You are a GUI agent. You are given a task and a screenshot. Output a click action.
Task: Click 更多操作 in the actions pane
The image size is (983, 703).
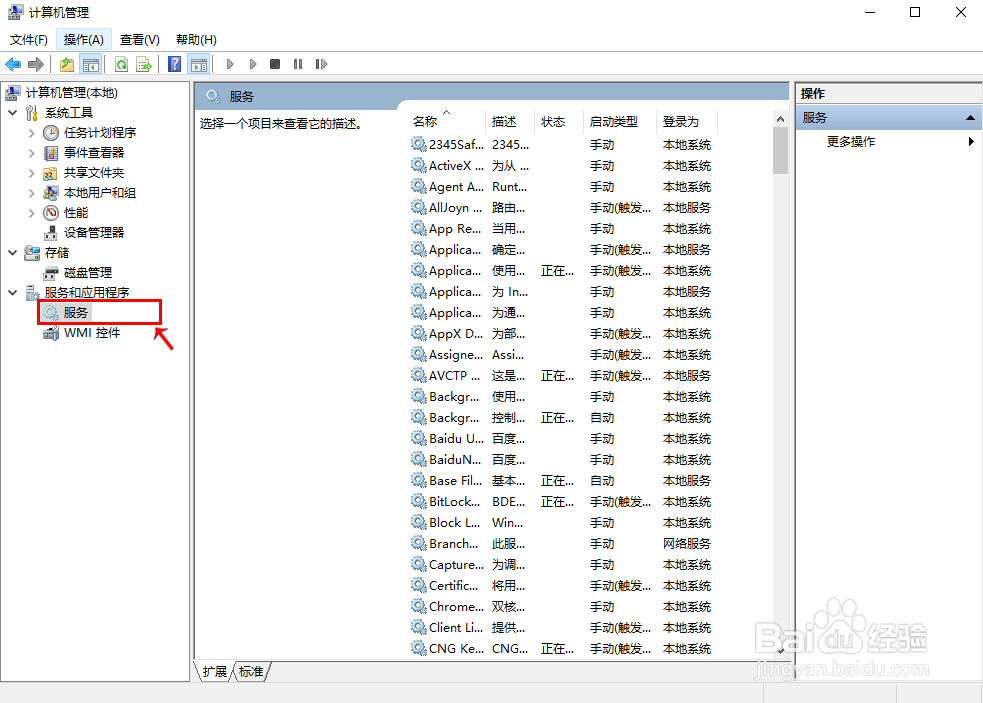[851, 142]
